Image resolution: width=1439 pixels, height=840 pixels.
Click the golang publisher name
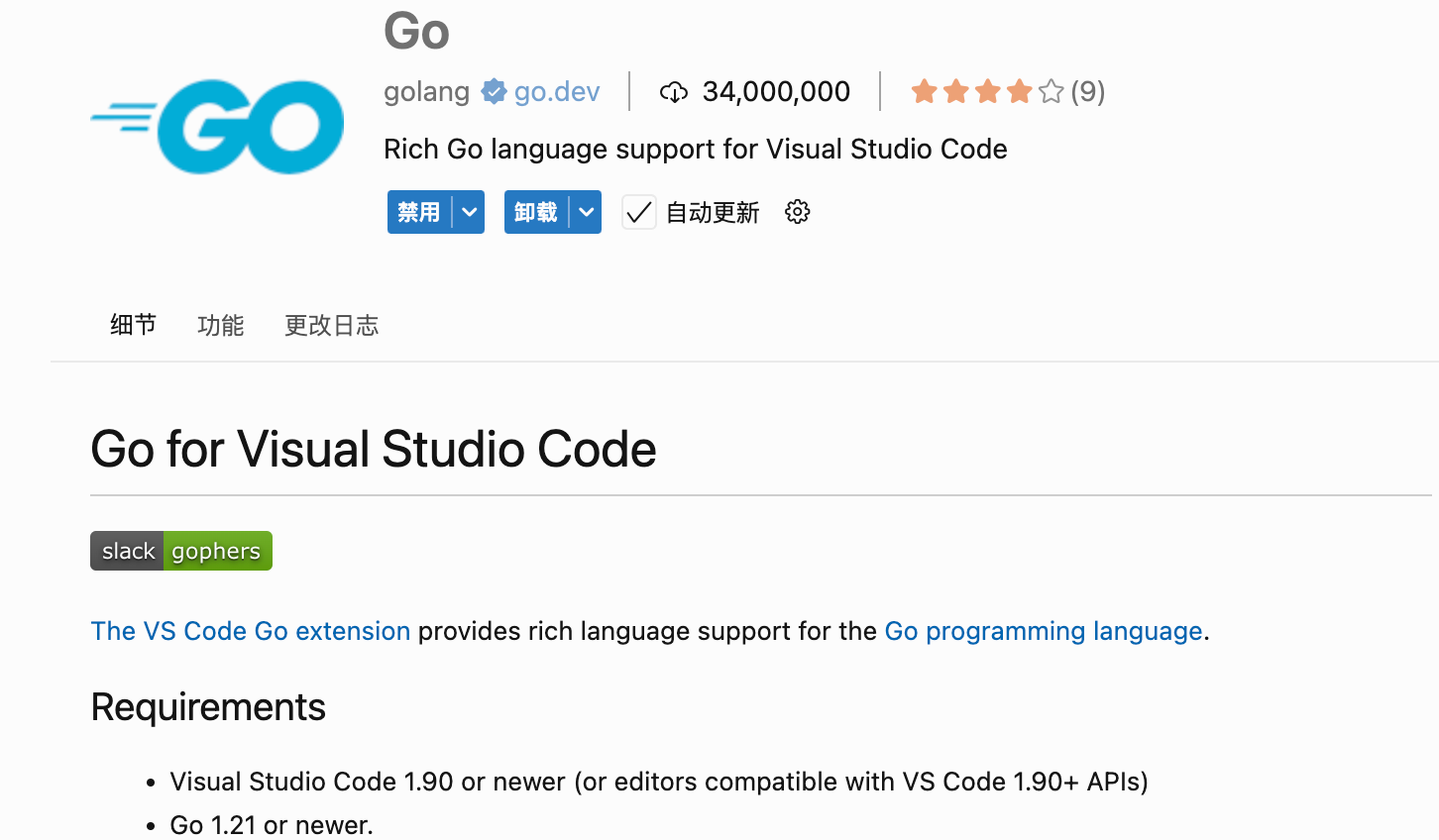(426, 91)
